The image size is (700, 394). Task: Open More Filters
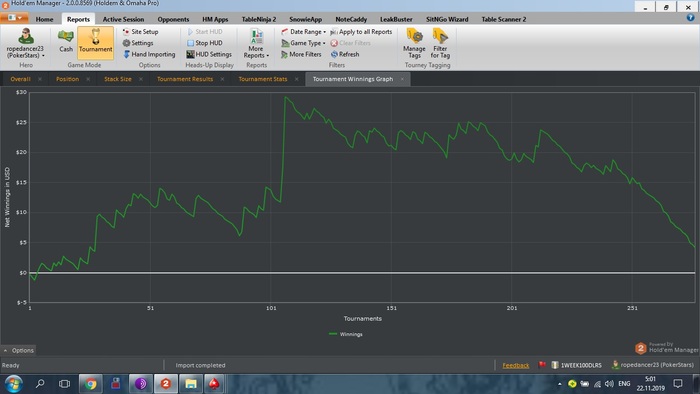coord(301,54)
